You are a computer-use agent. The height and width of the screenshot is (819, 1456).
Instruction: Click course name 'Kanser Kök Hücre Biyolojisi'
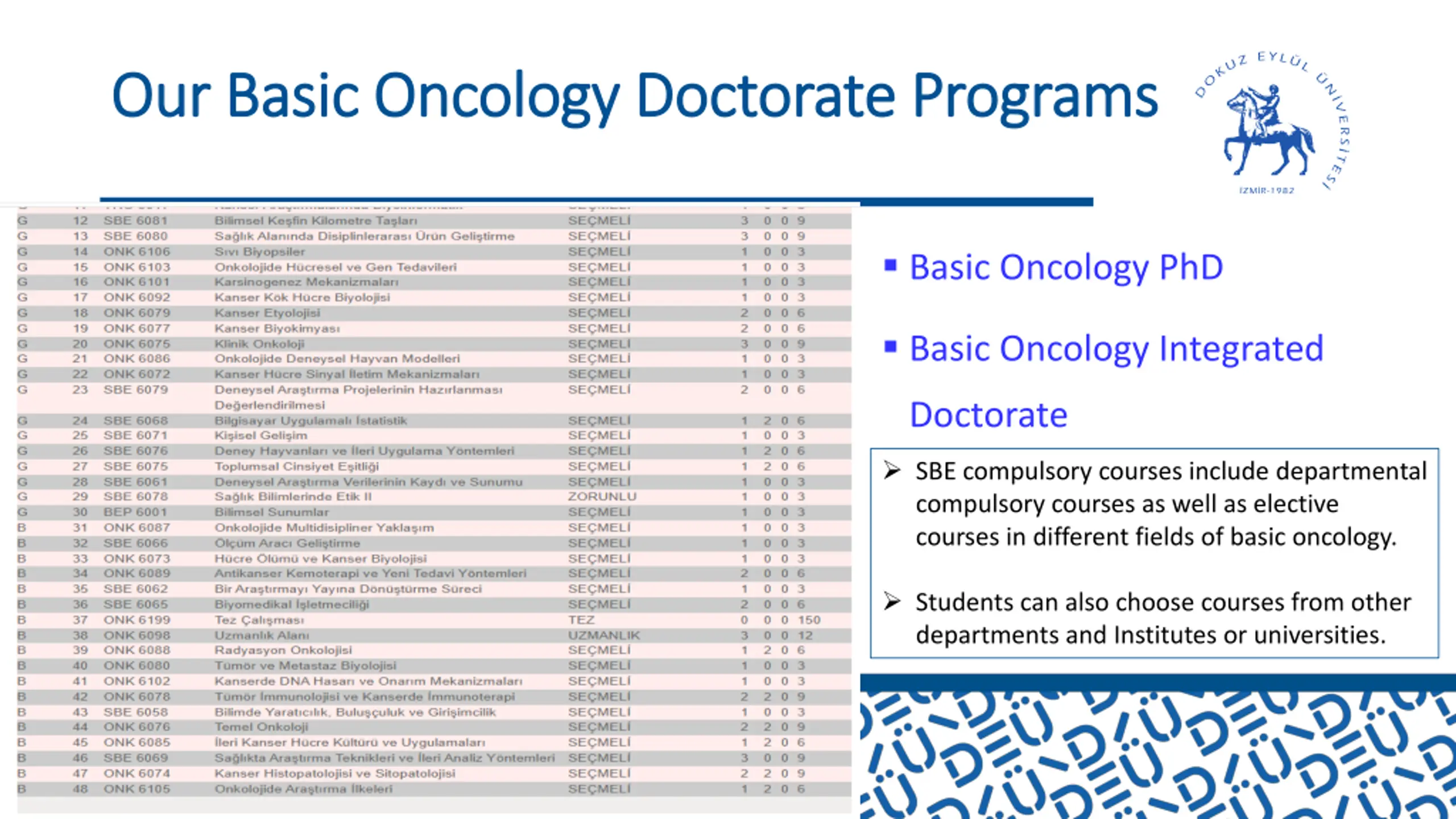[302, 297]
